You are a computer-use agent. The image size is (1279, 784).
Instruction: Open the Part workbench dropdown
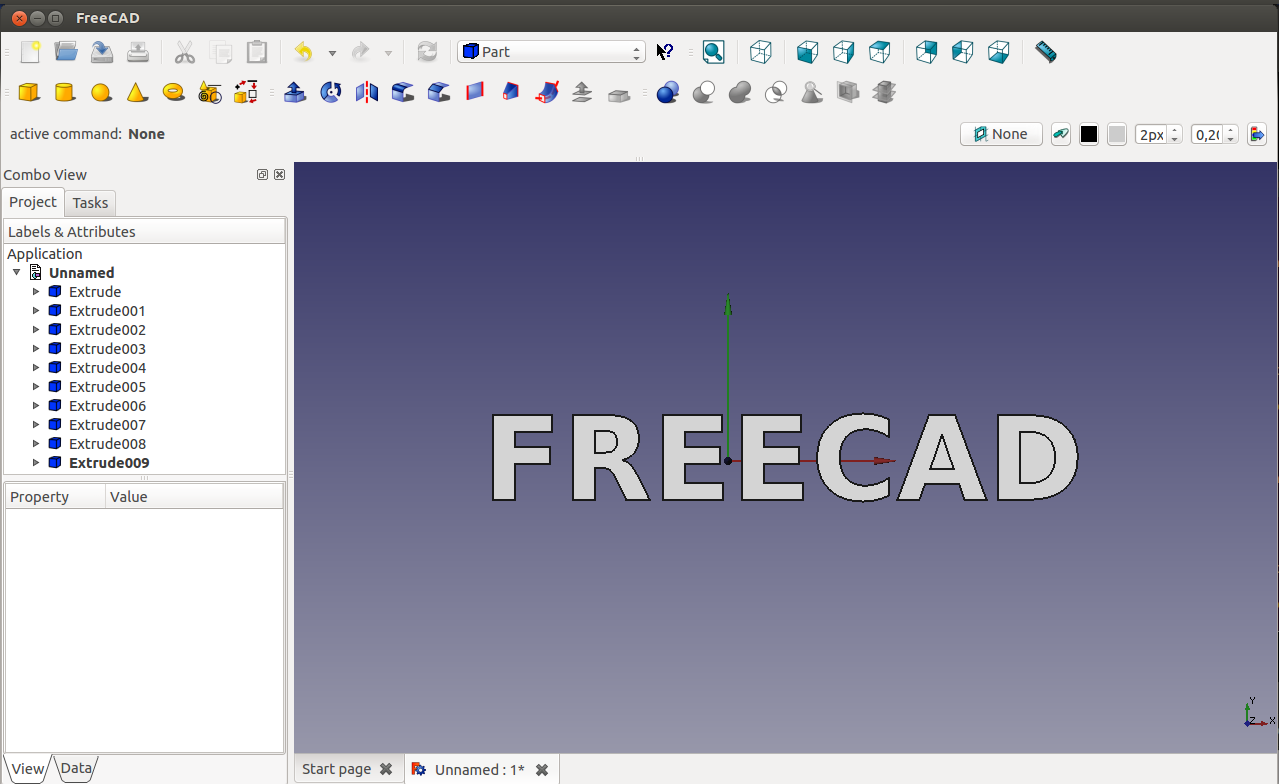click(x=551, y=52)
